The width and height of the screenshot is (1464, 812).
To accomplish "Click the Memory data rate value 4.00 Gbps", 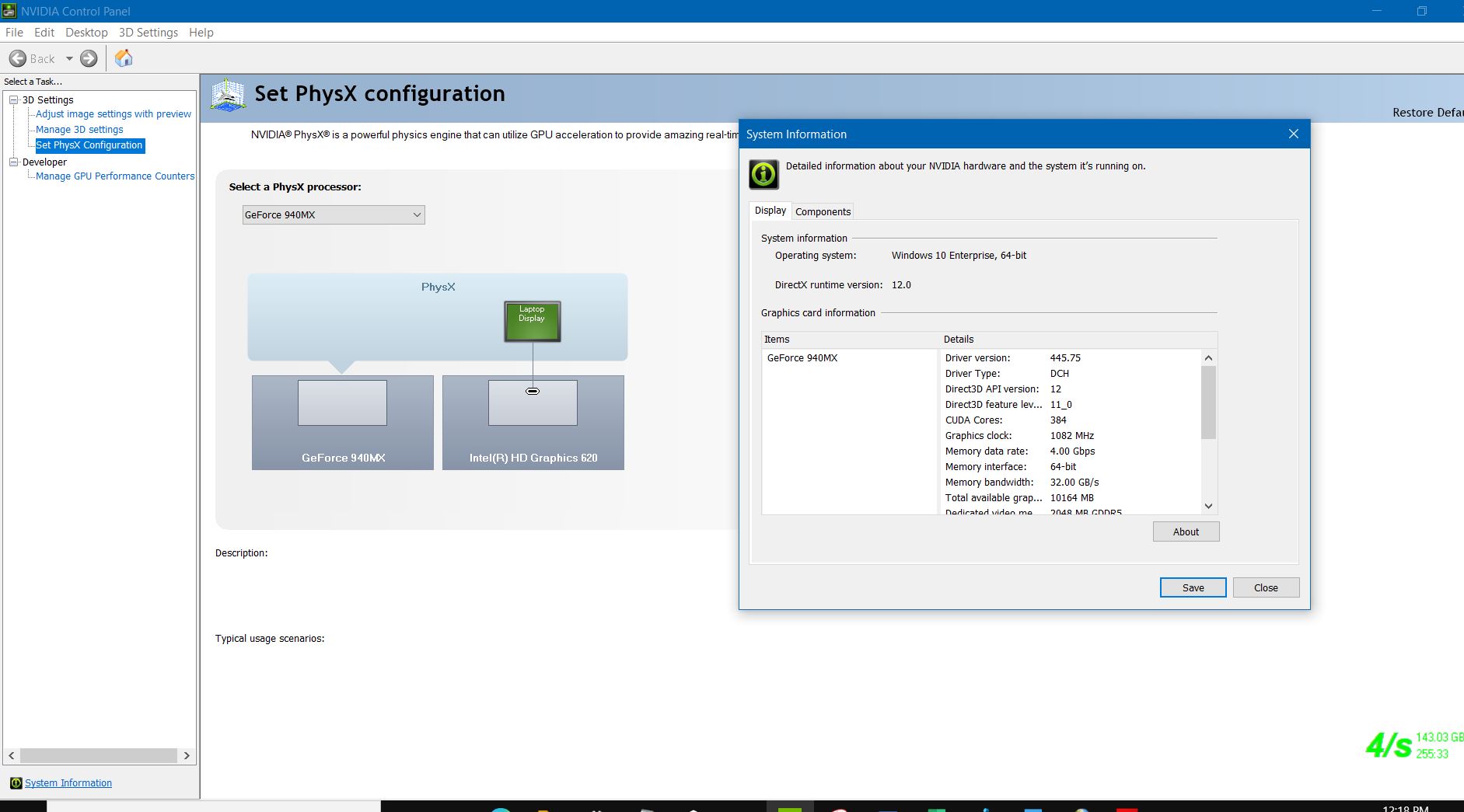I will 1072,451.
